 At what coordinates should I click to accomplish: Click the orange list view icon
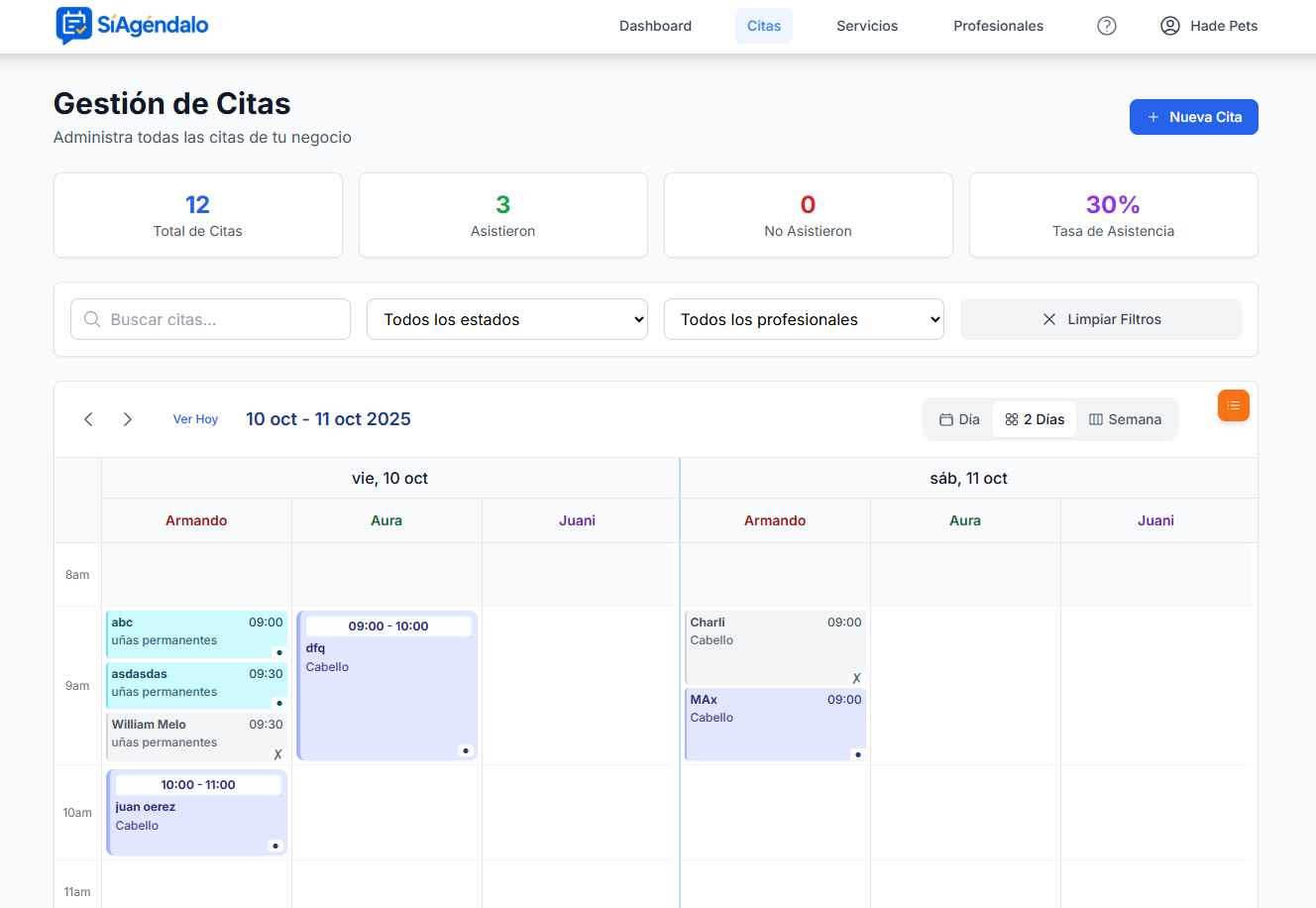click(x=1234, y=405)
